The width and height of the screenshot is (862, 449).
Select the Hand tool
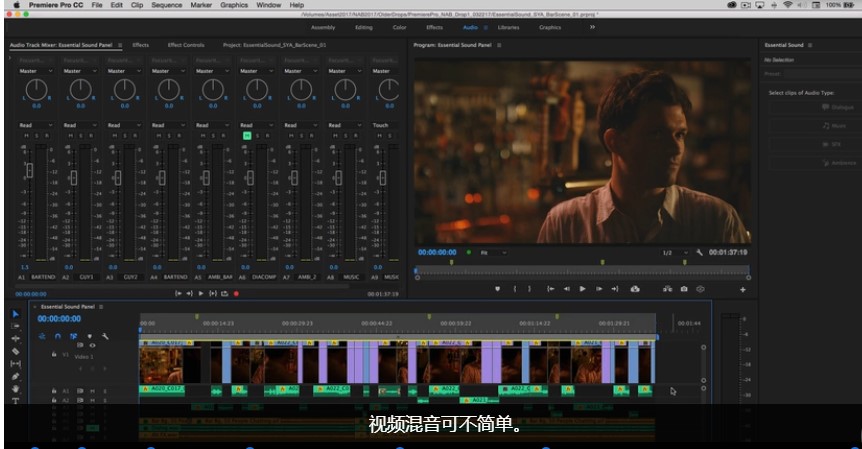coord(15,389)
